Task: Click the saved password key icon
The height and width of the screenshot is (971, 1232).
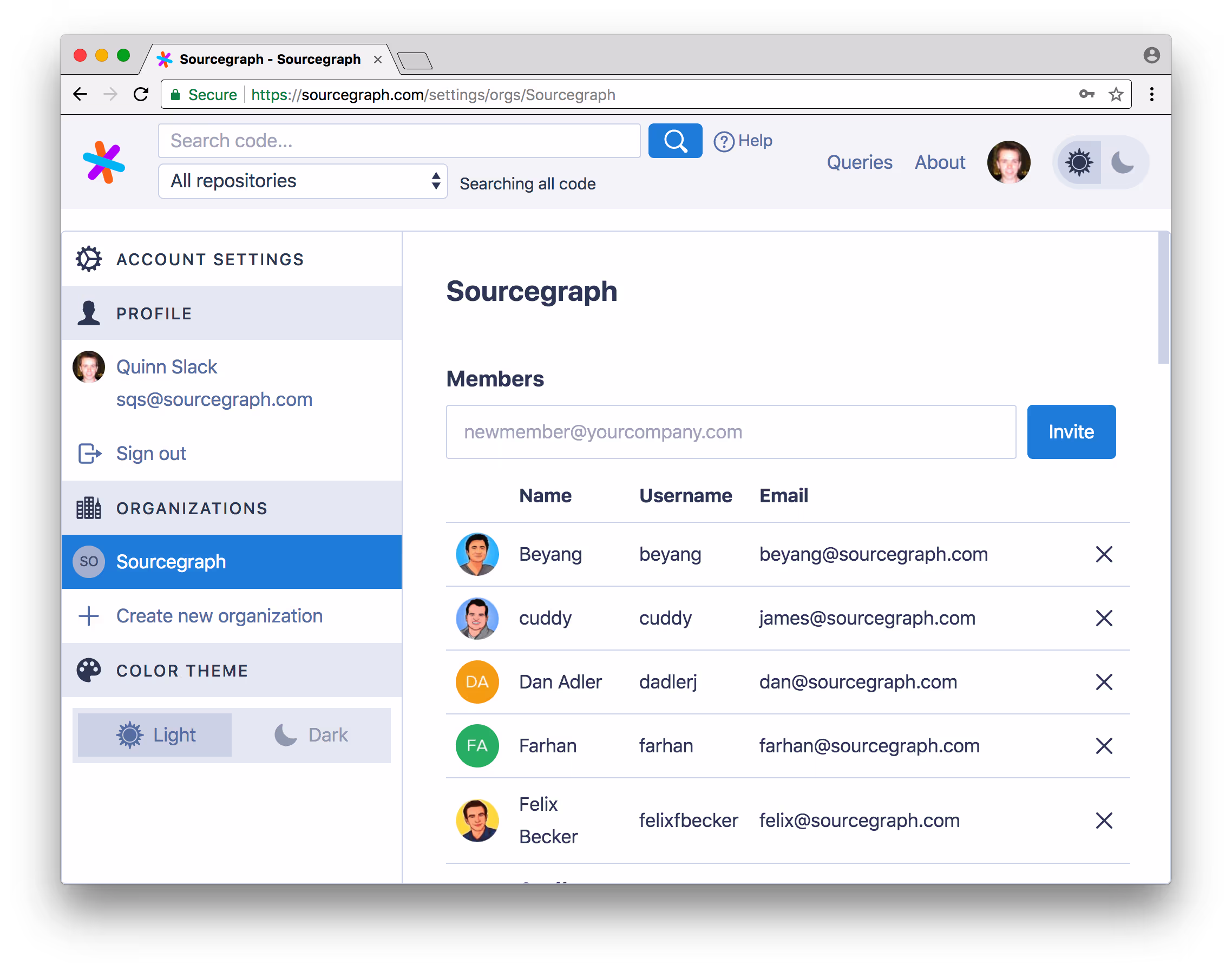Action: point(1086,94)
